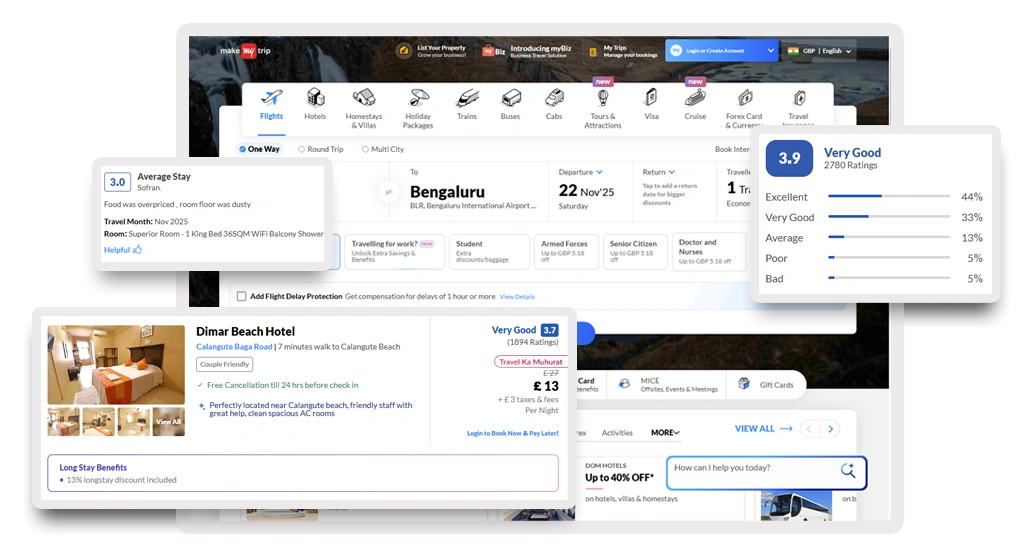Open Calangute Baga Road link
The width and height of the screenshot is (1031, 557).
tap(234, 347)
